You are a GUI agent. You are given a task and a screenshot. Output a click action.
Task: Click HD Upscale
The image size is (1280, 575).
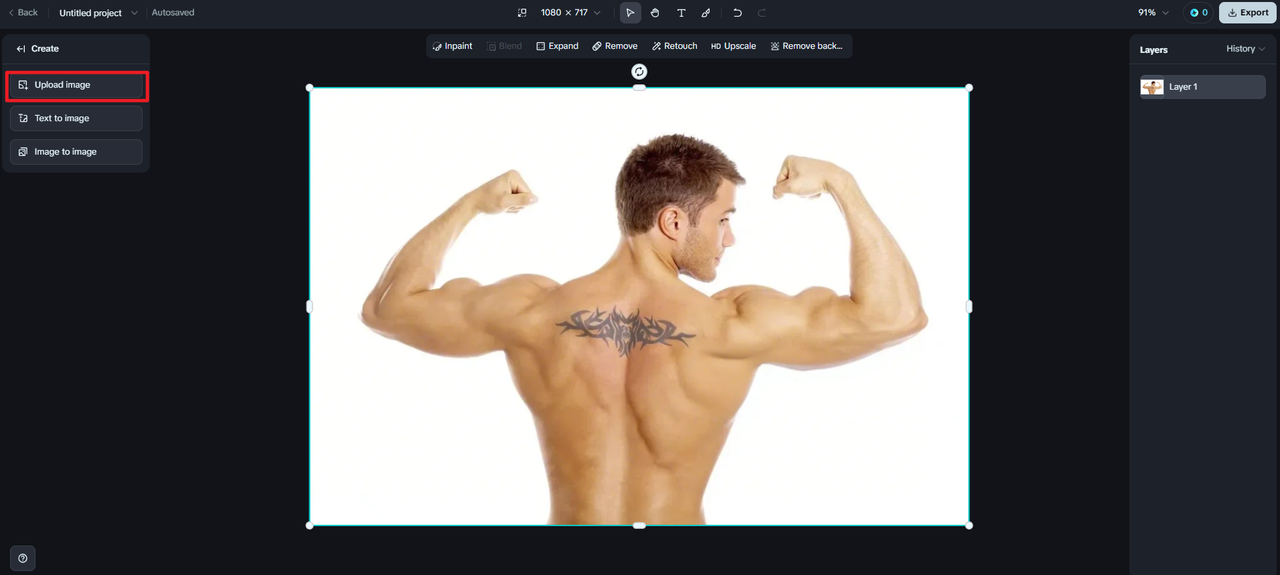click(x=733, y=46)
